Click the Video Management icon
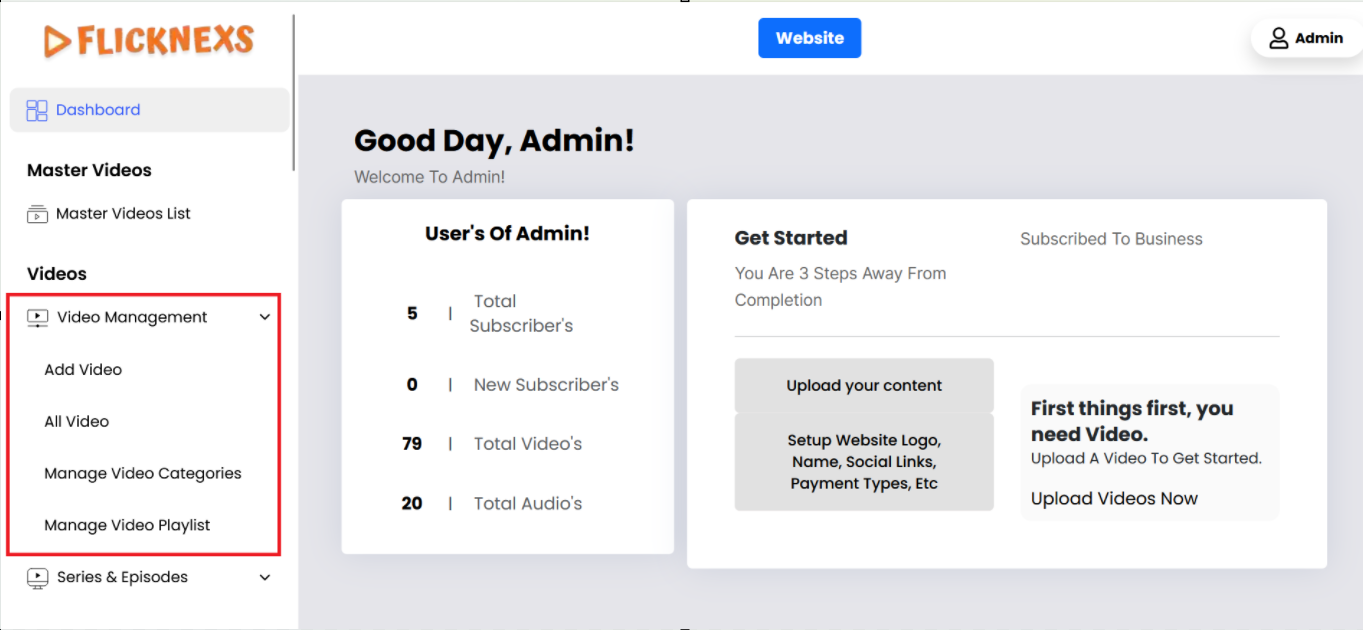This screenshot has height=630, width=1363. [x=37, y=318]
